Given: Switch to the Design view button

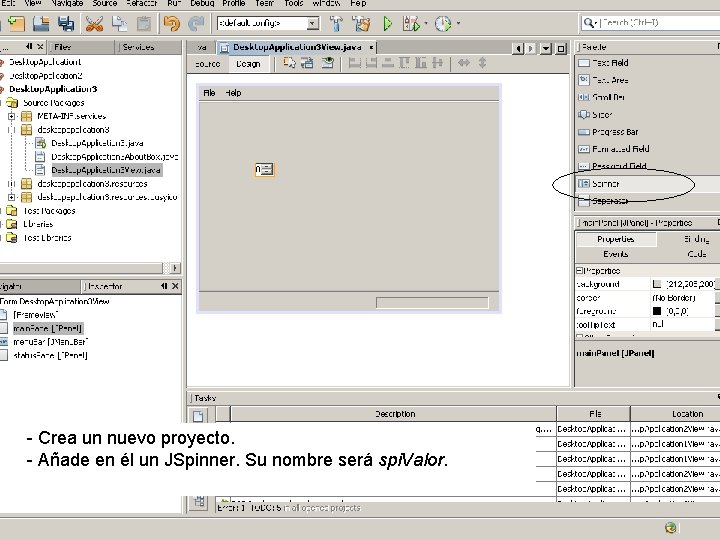Looking at the screenshot, I should [248, 64].
